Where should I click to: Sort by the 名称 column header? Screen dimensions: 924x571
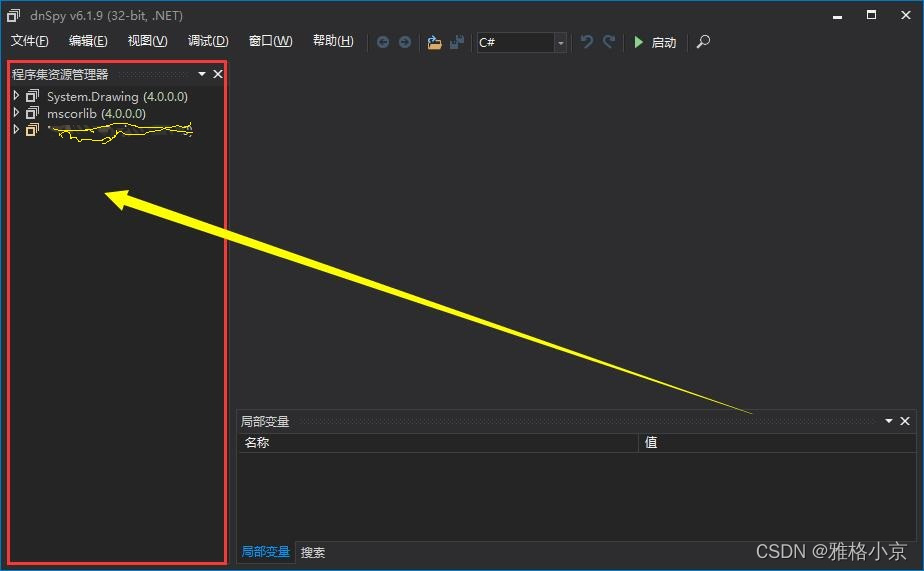(x=257, y=443)
